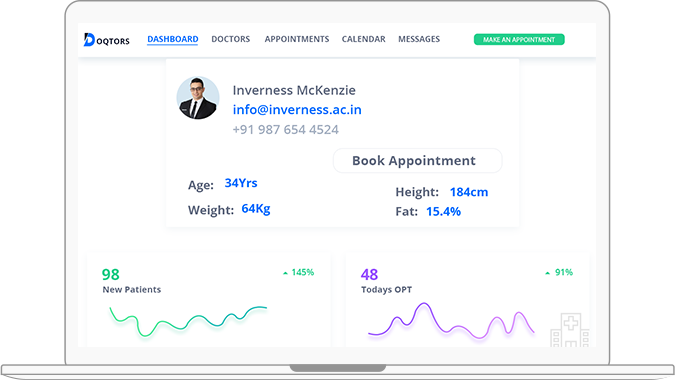Click the Make An Appointment button
This screenshot has height=380, width=675.
pyautogui.click(x=519, y=40)
